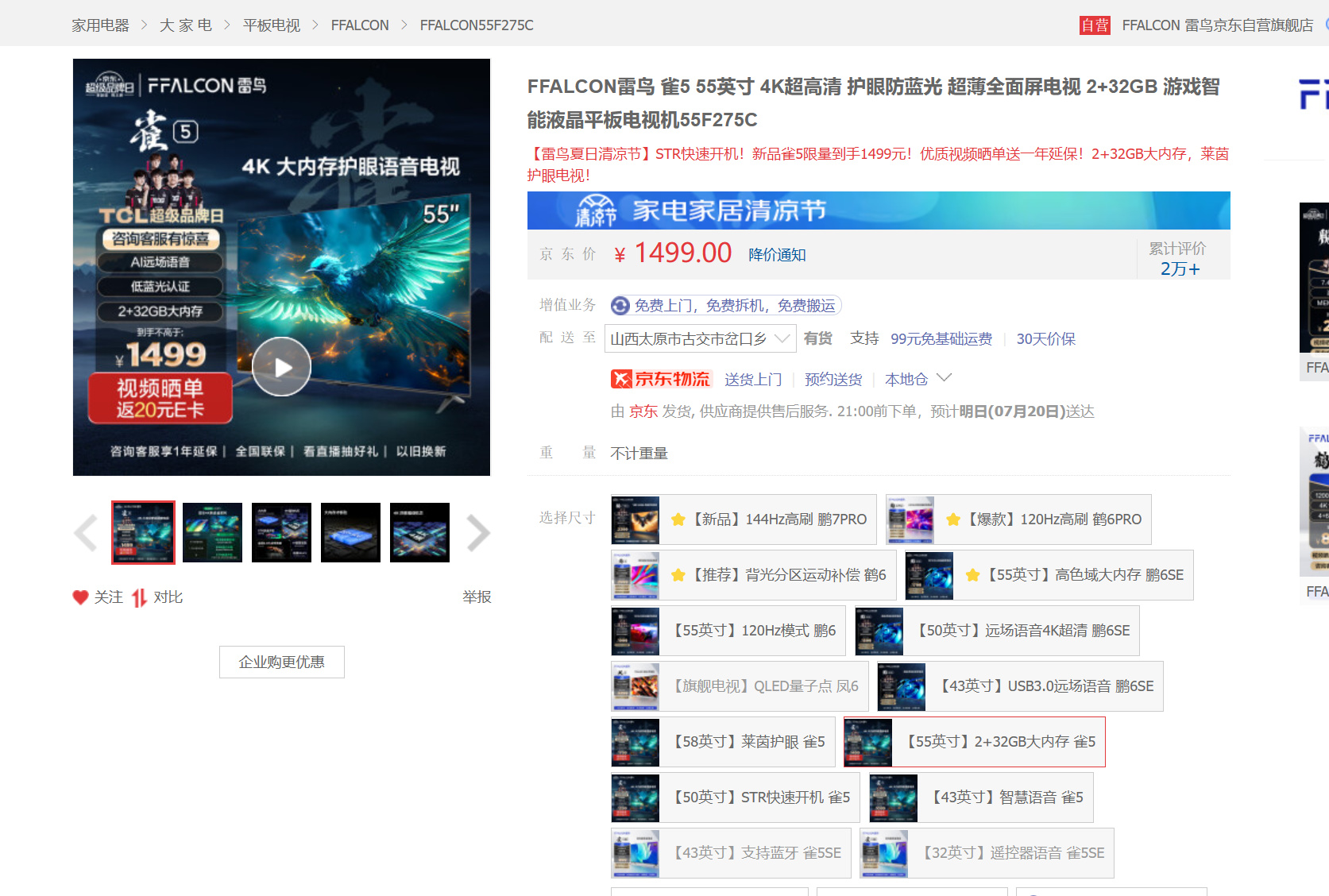Click 降价通知 price alert link
This screenshot has width=1329, height=896.
point(777,255)
